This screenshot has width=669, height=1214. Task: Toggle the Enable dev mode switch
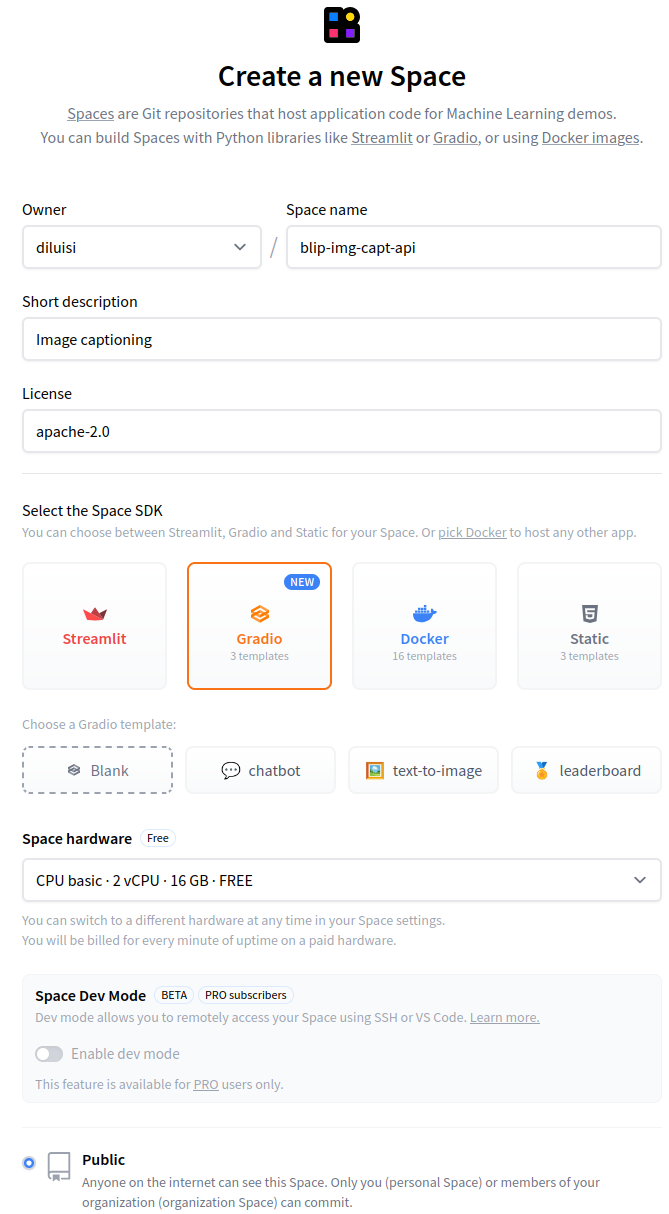coord(49,1054)
